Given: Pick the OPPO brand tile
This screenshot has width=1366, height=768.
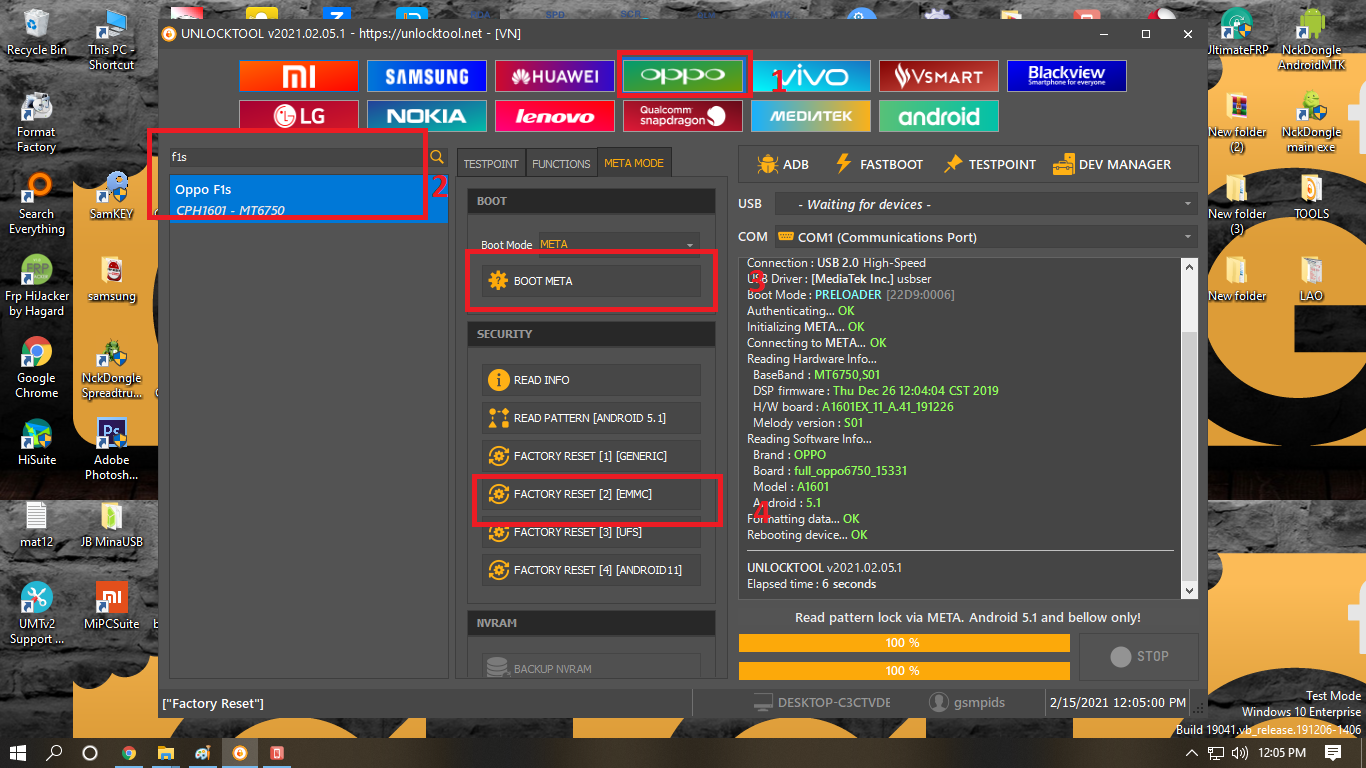Looking at the screenshot, I should pos(683,76).
